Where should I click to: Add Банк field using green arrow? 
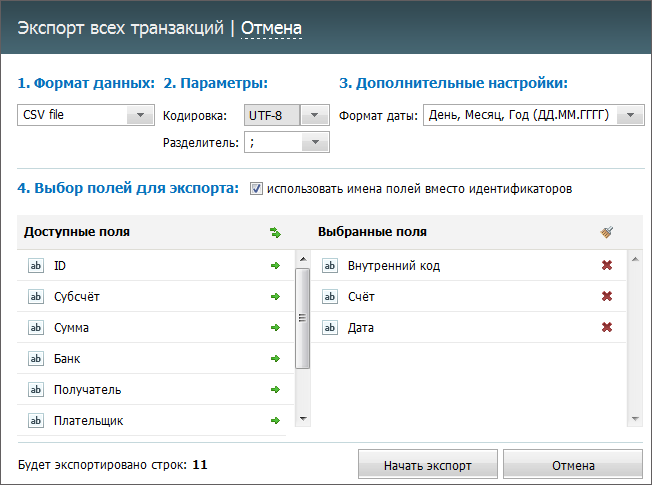[275, 359]
